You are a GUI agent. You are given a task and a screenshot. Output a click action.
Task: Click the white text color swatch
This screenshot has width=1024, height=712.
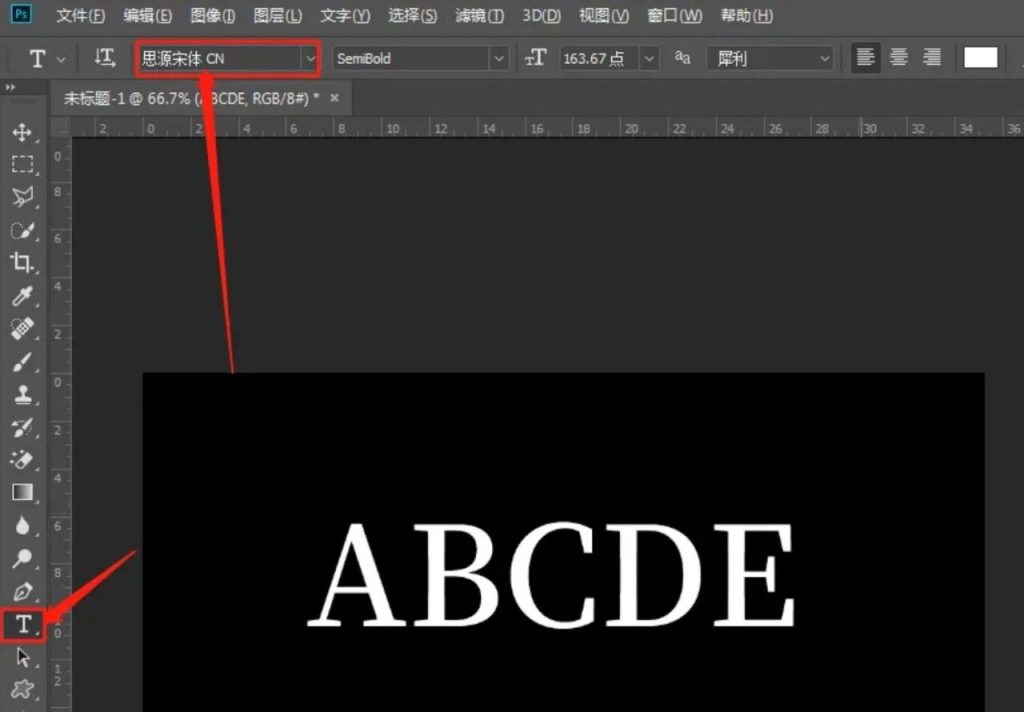pos(980,58)
